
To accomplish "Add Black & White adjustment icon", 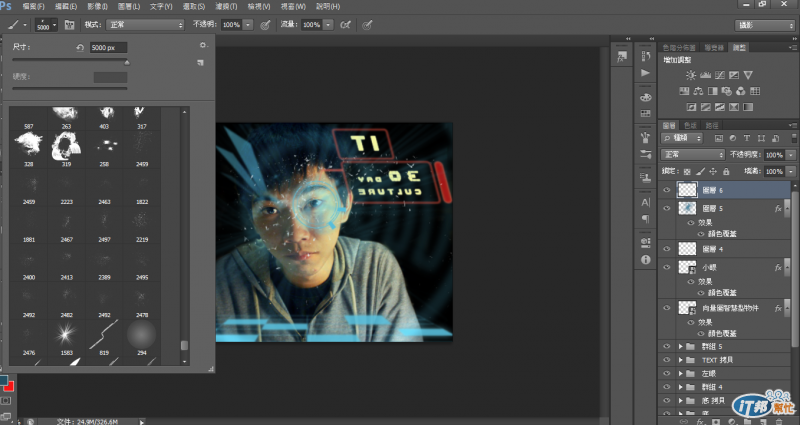I will [x=713, y=91].
